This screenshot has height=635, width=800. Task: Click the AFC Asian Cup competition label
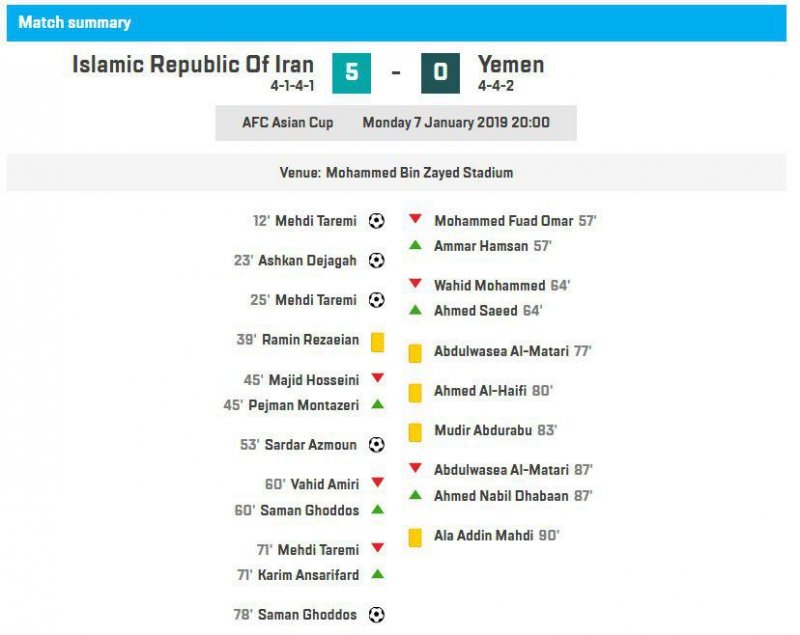pyautogui.click(x=288, y=122)
